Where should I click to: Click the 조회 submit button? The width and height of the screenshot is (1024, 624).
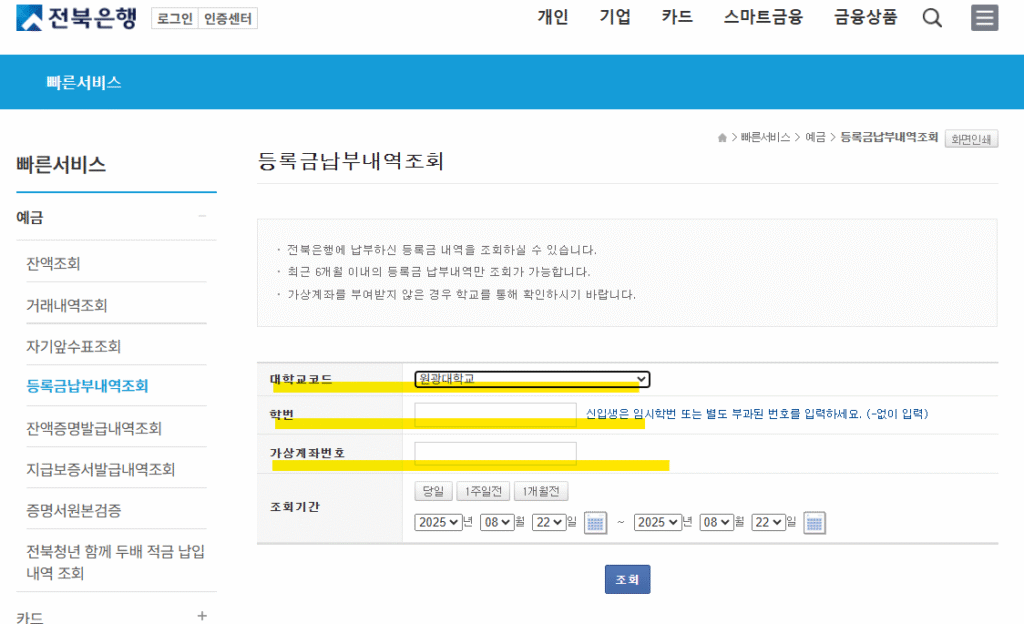[x=627, y=580]
